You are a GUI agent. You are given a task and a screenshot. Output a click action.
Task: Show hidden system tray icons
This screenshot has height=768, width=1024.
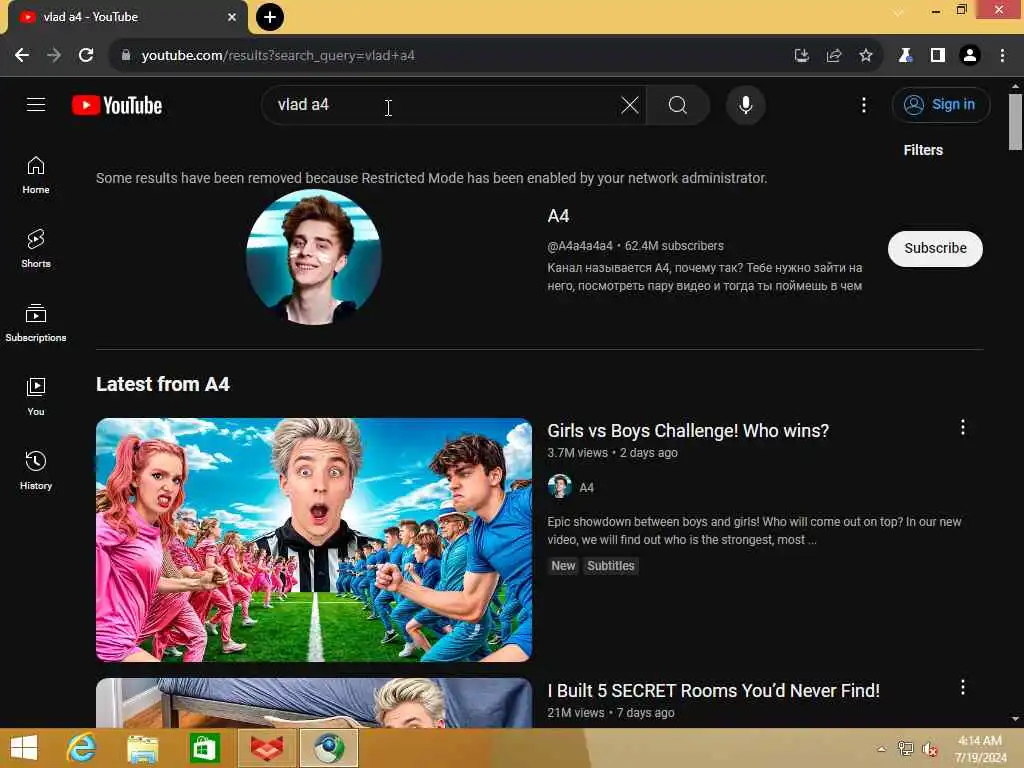click(x=881, y=749)
